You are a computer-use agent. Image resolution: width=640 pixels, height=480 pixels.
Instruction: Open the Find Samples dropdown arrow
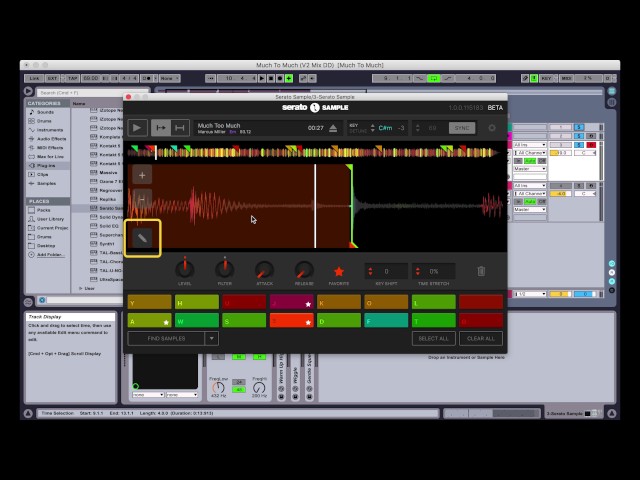point(211,338)
